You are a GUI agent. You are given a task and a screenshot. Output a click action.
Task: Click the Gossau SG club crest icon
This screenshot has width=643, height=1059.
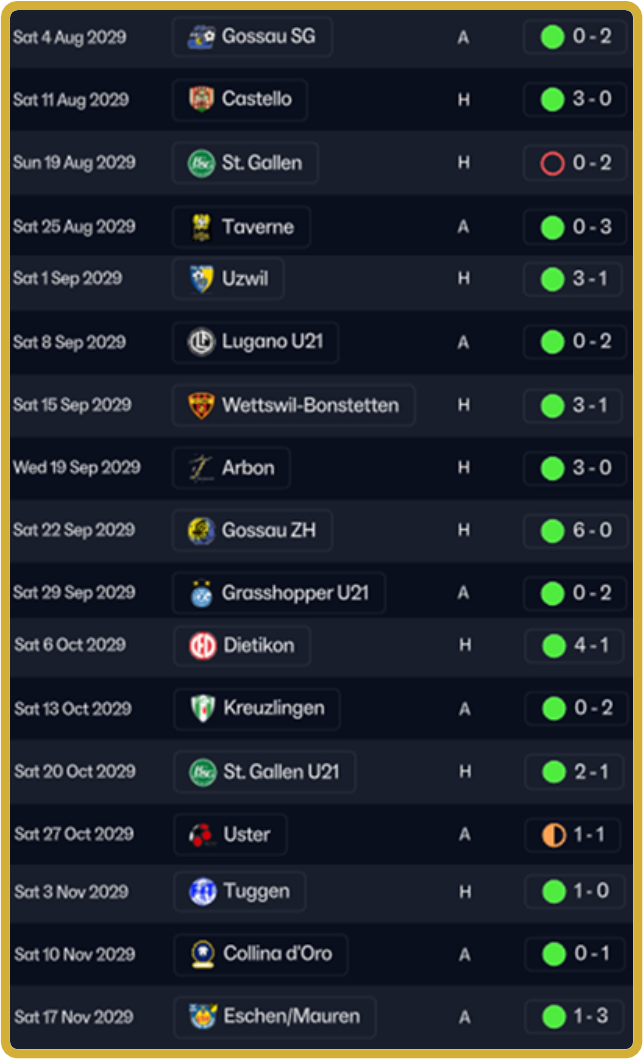click(x=201, y=37)
